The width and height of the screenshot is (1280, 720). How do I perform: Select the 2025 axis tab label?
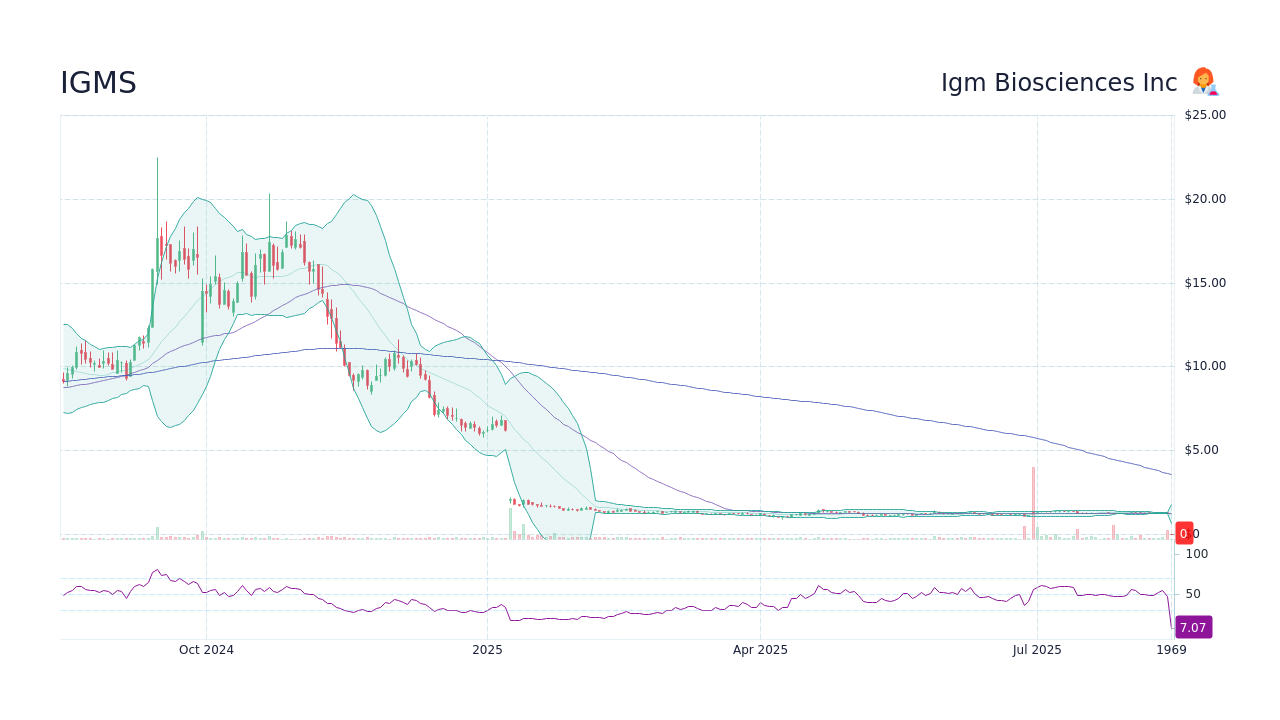coord(486,649)
